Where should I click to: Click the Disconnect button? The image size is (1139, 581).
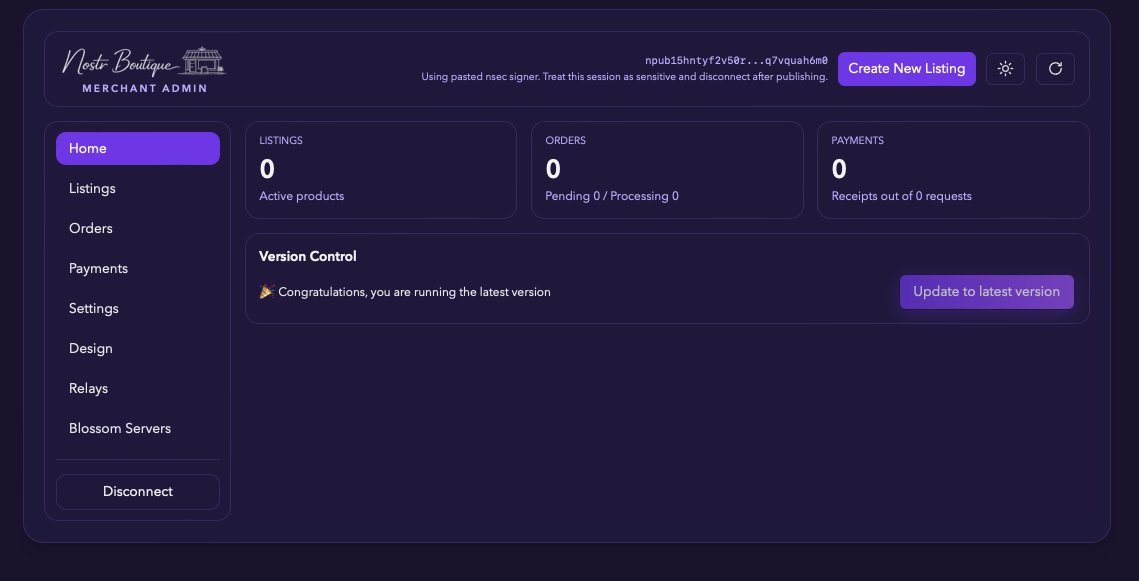[138, 491]
